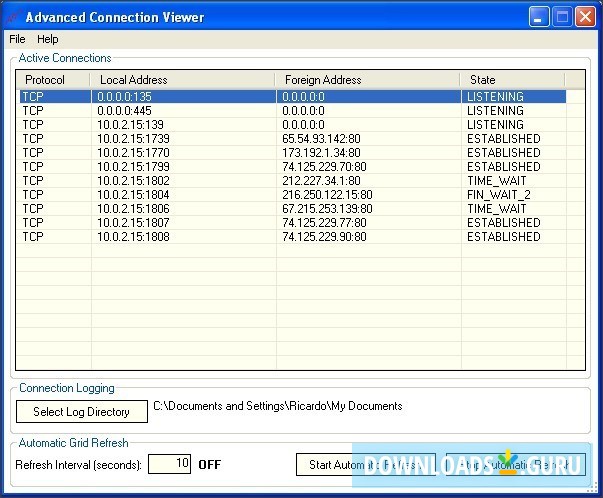The width and height of the screenshot is (603, 498).
Task: Open the File menu
Action: (x=17, y=39)
